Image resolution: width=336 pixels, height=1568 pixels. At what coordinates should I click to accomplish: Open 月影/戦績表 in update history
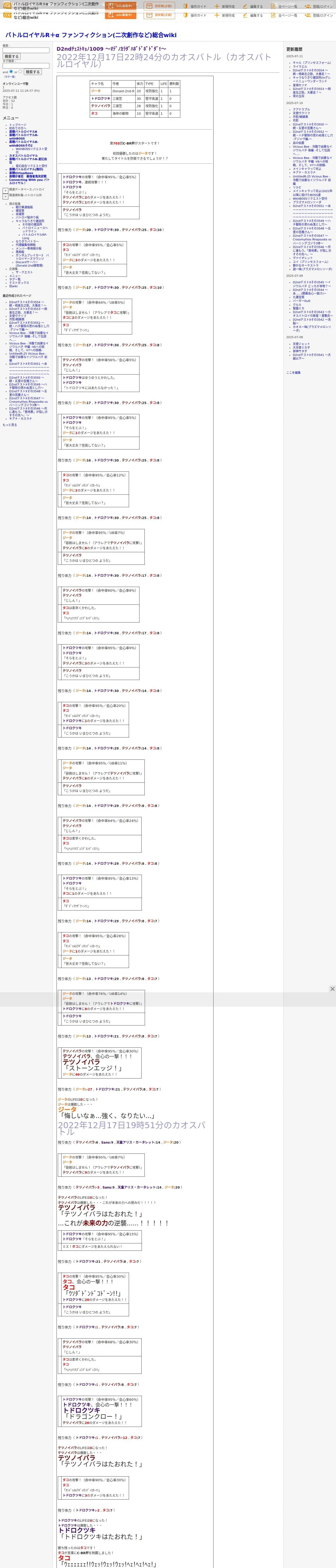pos(301,117)
